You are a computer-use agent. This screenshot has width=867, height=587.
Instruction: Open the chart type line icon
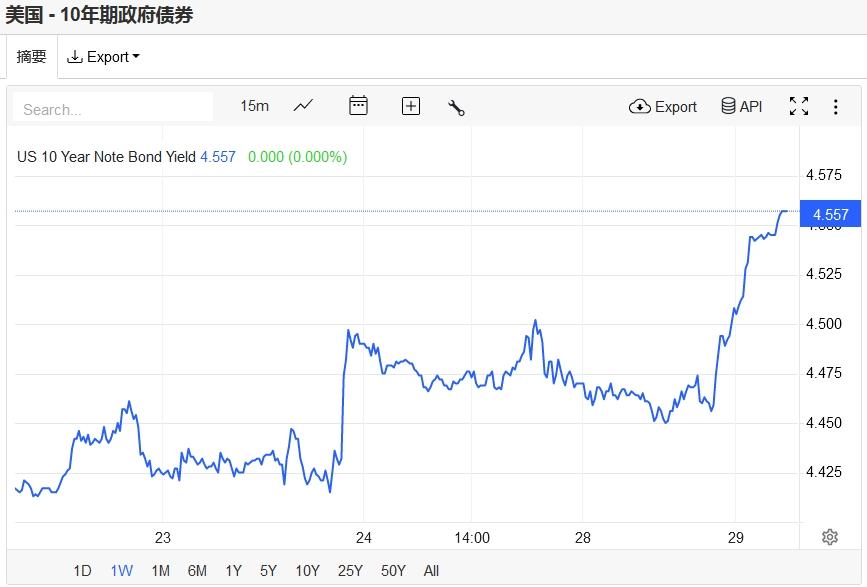click(x=303, y=106)
